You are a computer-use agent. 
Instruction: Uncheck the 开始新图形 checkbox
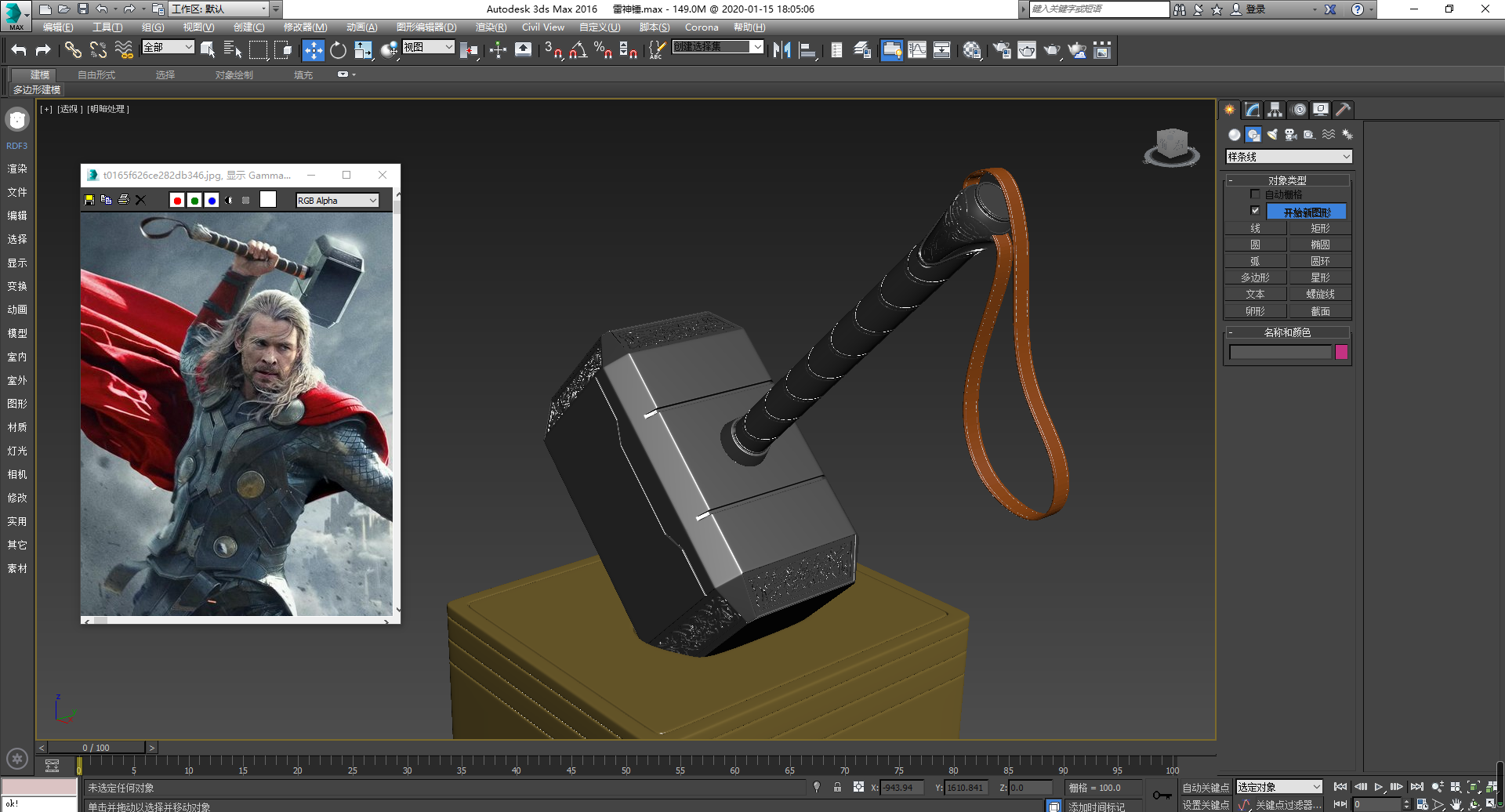1255,211
